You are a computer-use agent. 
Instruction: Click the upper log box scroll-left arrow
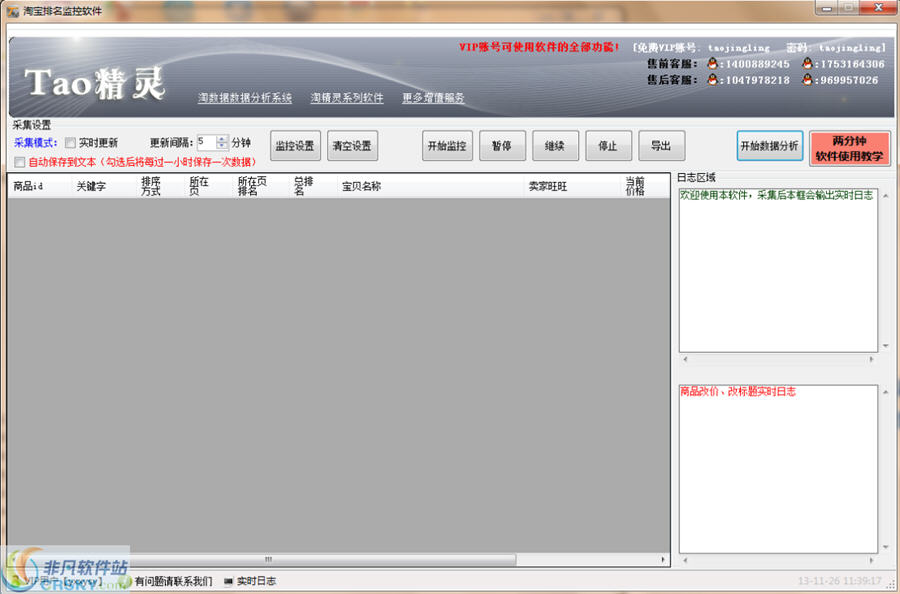[x=685, y=359]
